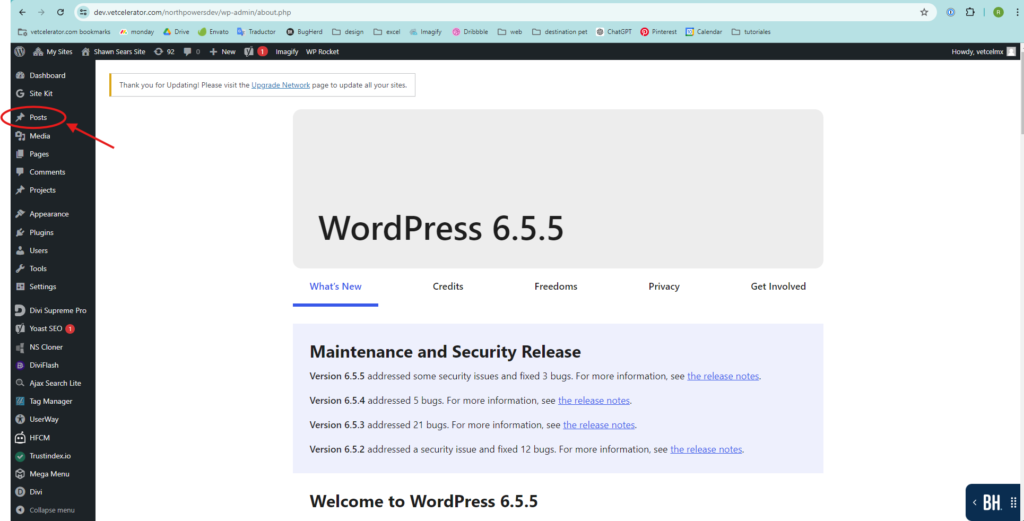Screen dimensions: 1024x521
Task: Open the Divi Supreme Pro menu
Action: tap(57, 310)
